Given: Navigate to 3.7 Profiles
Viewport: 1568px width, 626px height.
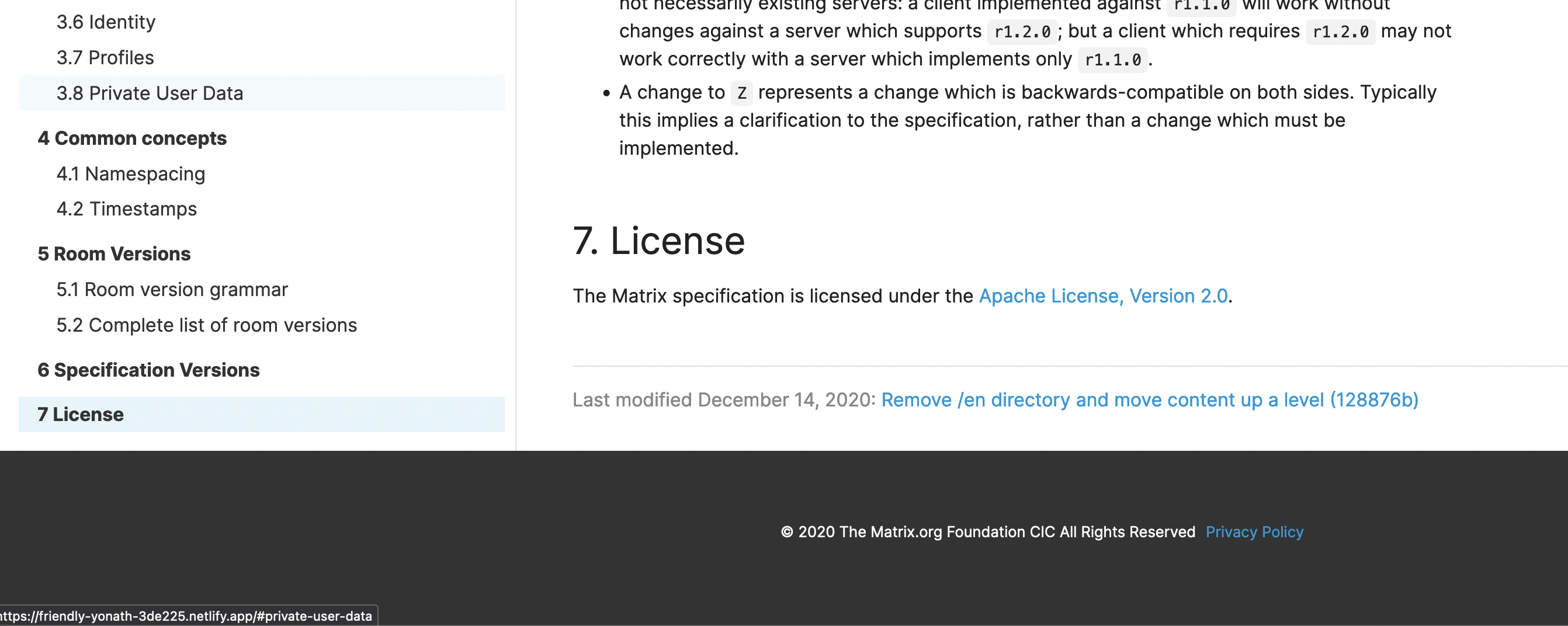Looking at the screenshot, I should (x=105, y=57).
